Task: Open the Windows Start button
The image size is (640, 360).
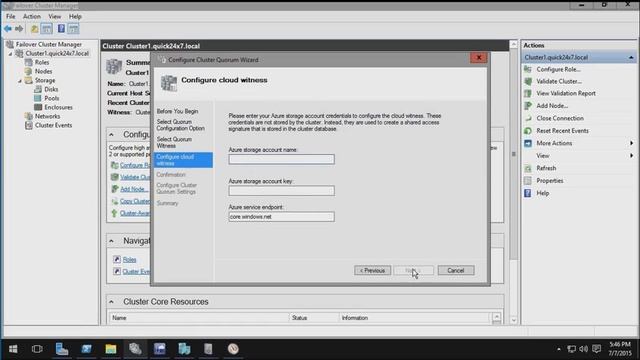Action: [x=13, y=349]
